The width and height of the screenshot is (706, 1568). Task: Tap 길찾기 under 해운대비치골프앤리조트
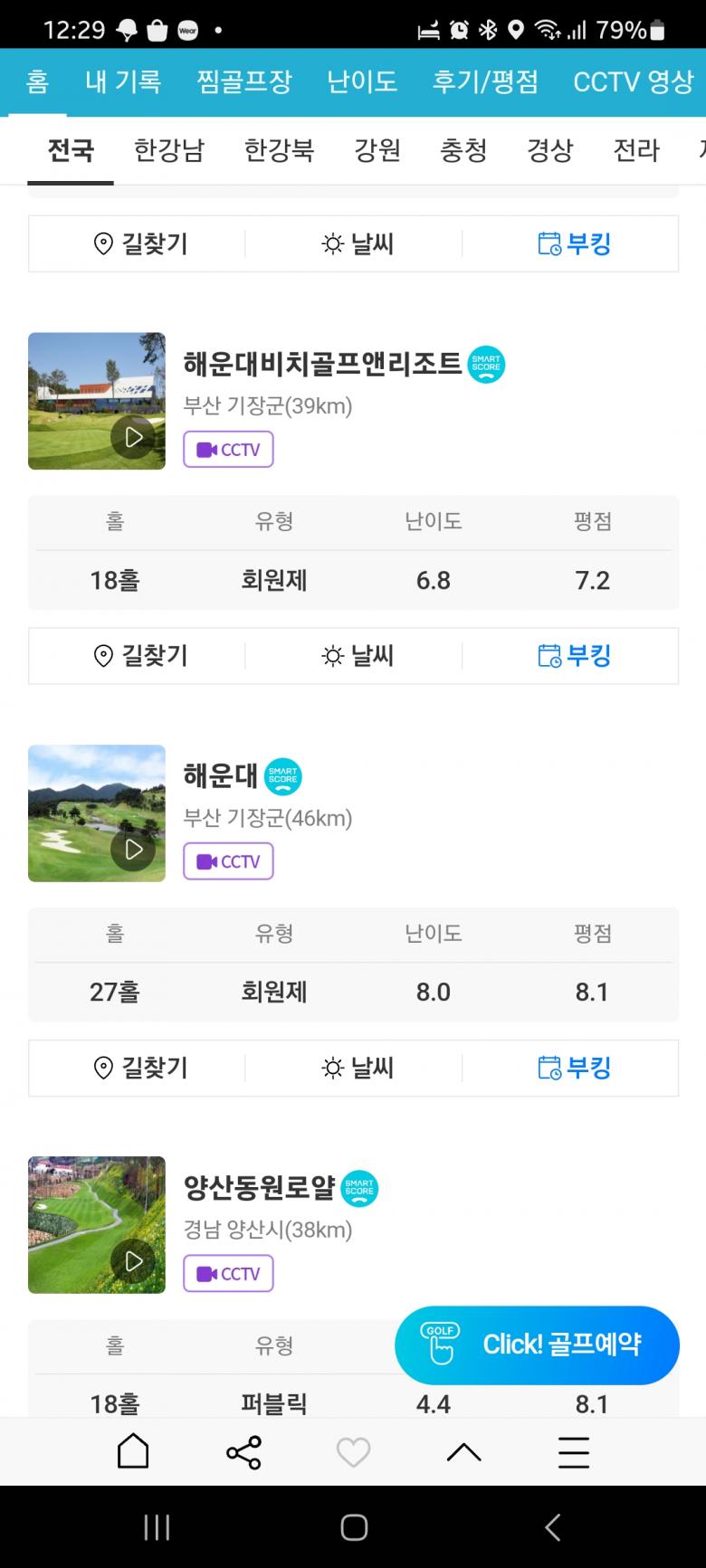pyautogui.click(x=140, y=656)
